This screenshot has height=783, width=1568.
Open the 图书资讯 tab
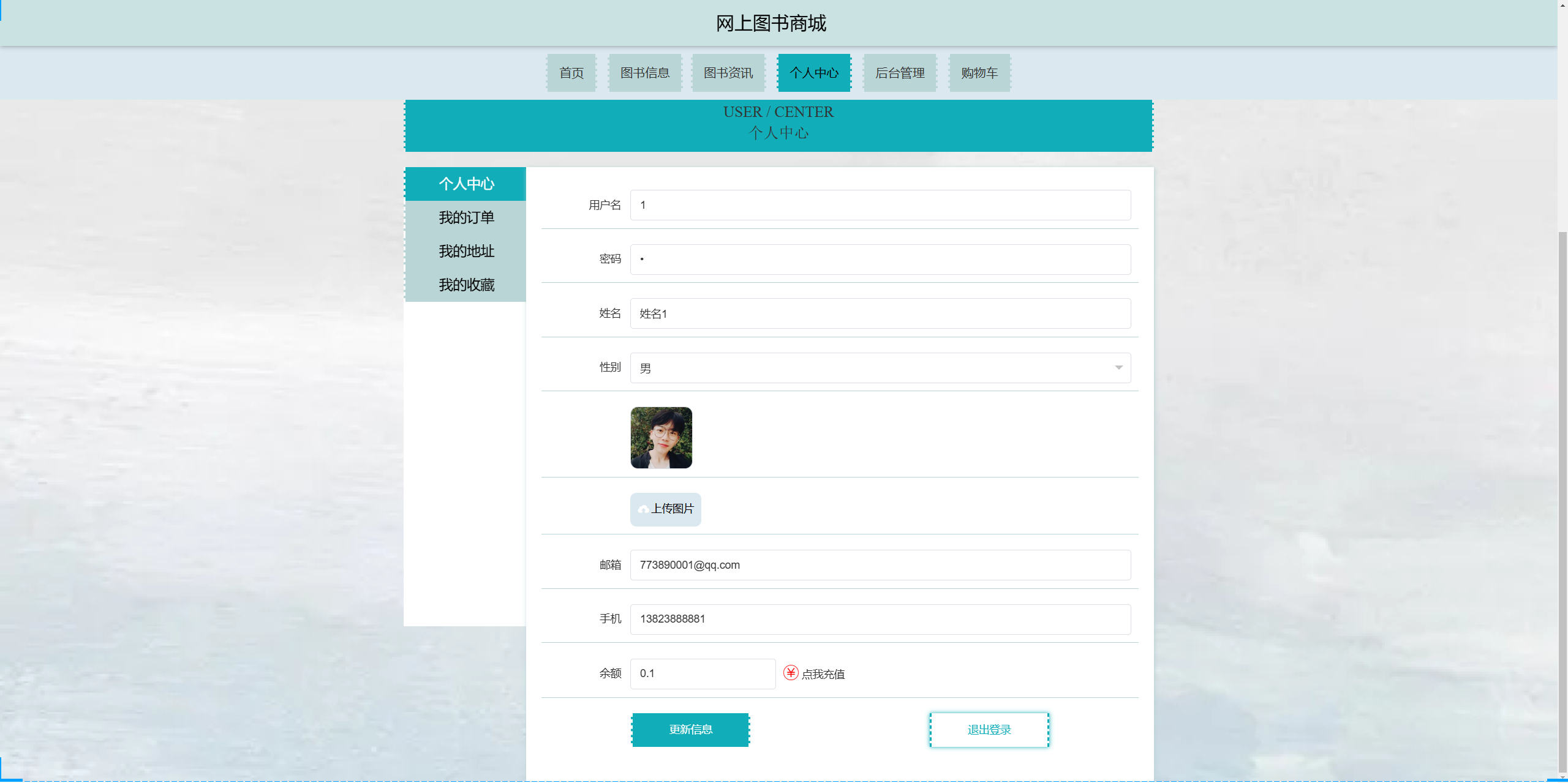tap(728, 72)
